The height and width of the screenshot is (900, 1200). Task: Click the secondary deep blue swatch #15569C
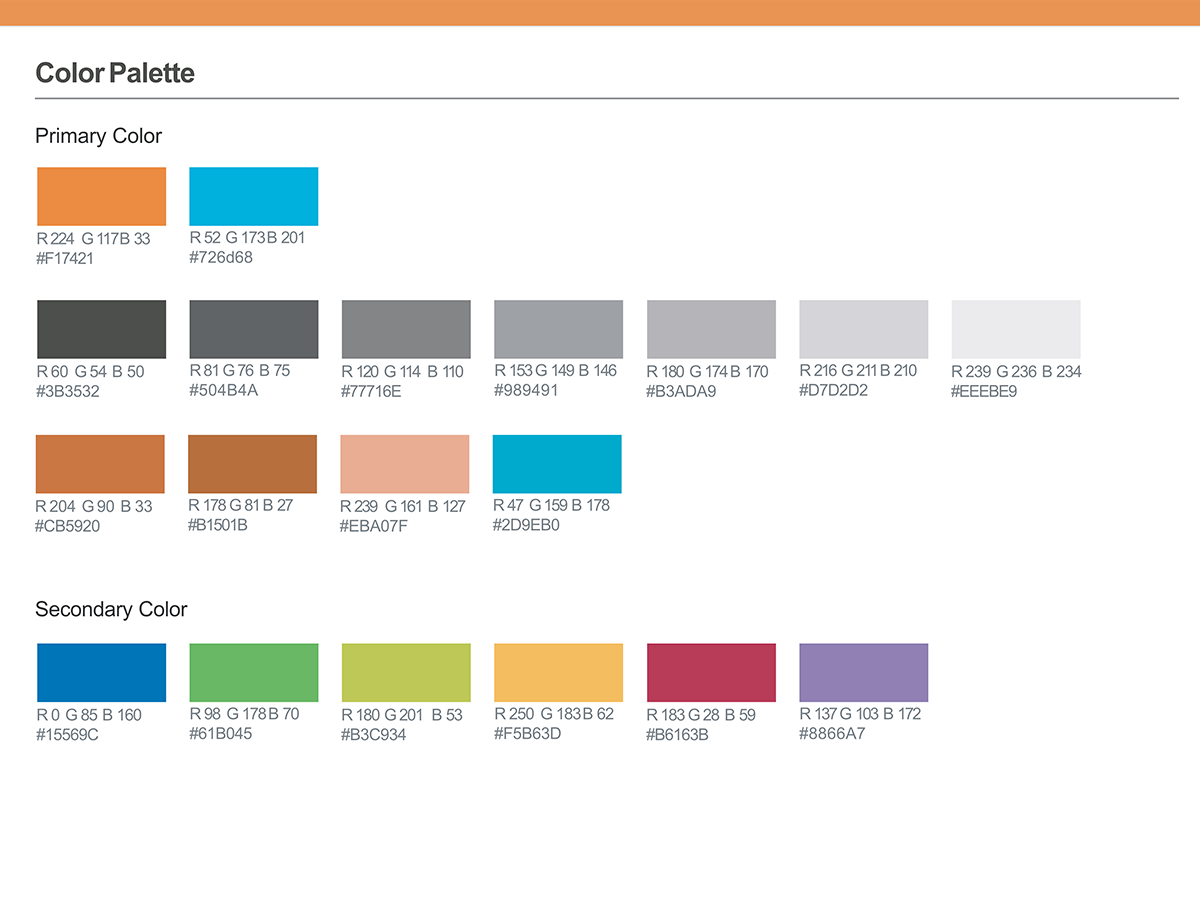click(x=101, y=672)
